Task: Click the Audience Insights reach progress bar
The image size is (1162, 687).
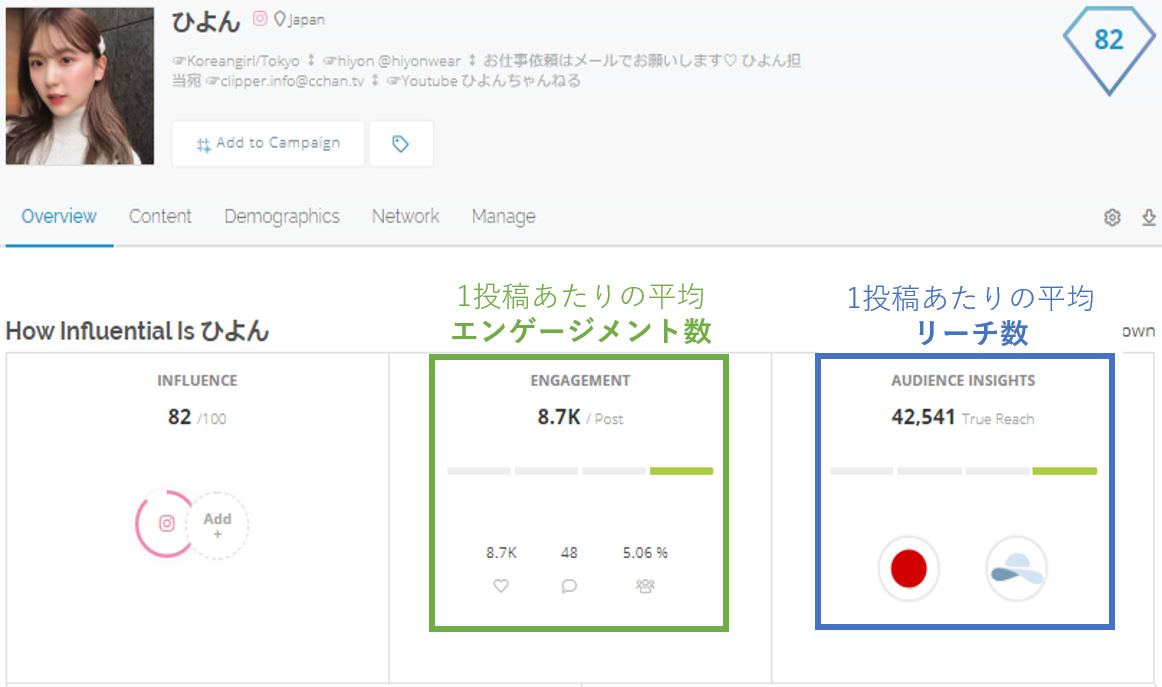Action: (x=963, y=471)
